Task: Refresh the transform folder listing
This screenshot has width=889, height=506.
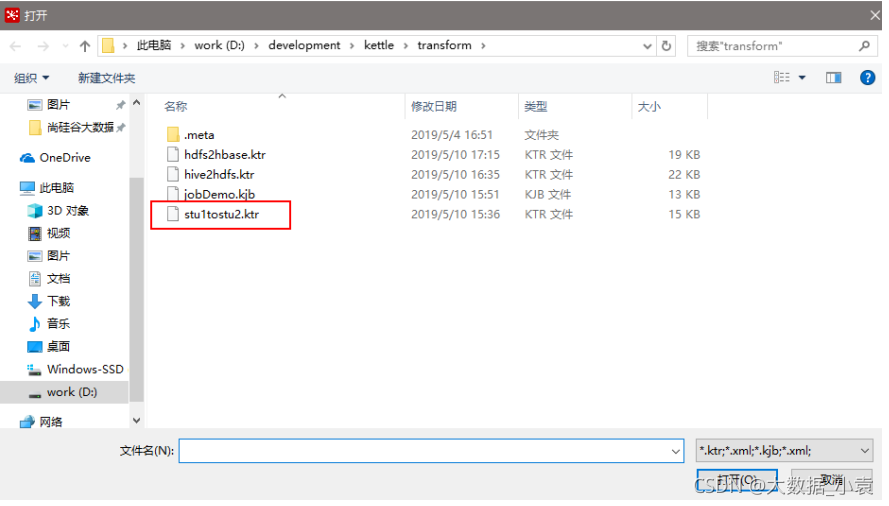Action: (x=667, y=46)
